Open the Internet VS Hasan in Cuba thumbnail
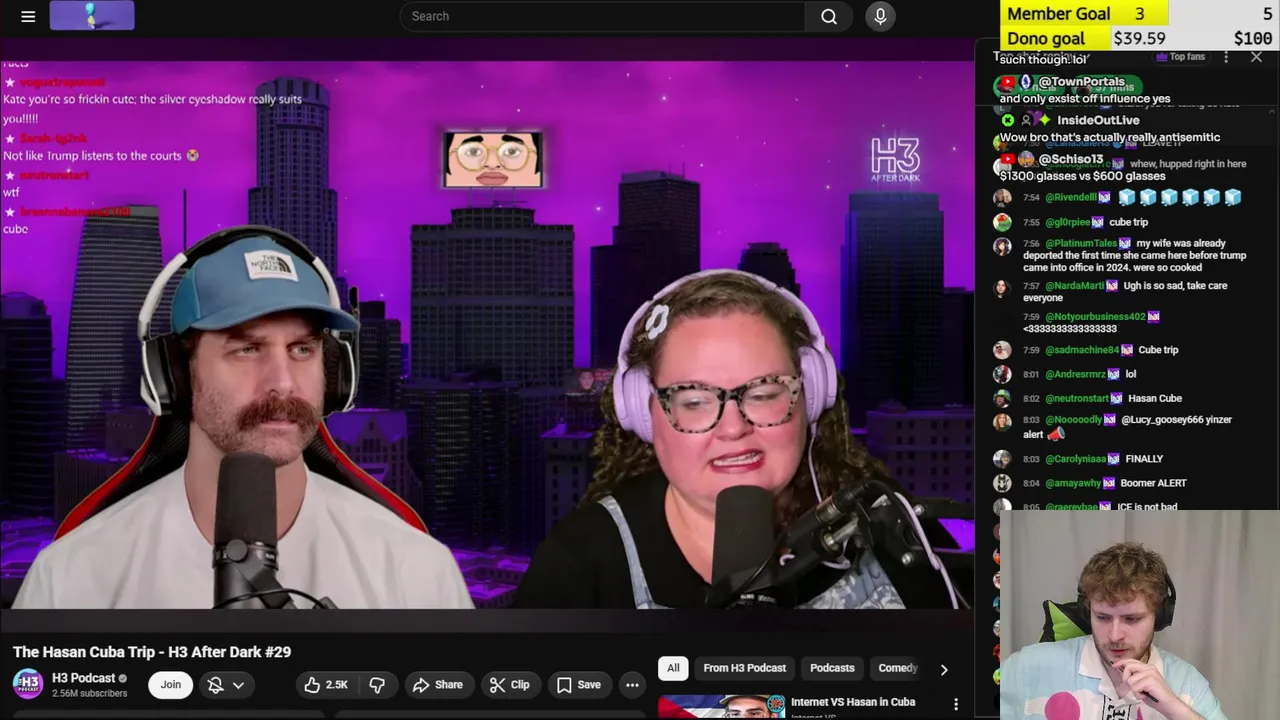 click(x=721, y=707)
